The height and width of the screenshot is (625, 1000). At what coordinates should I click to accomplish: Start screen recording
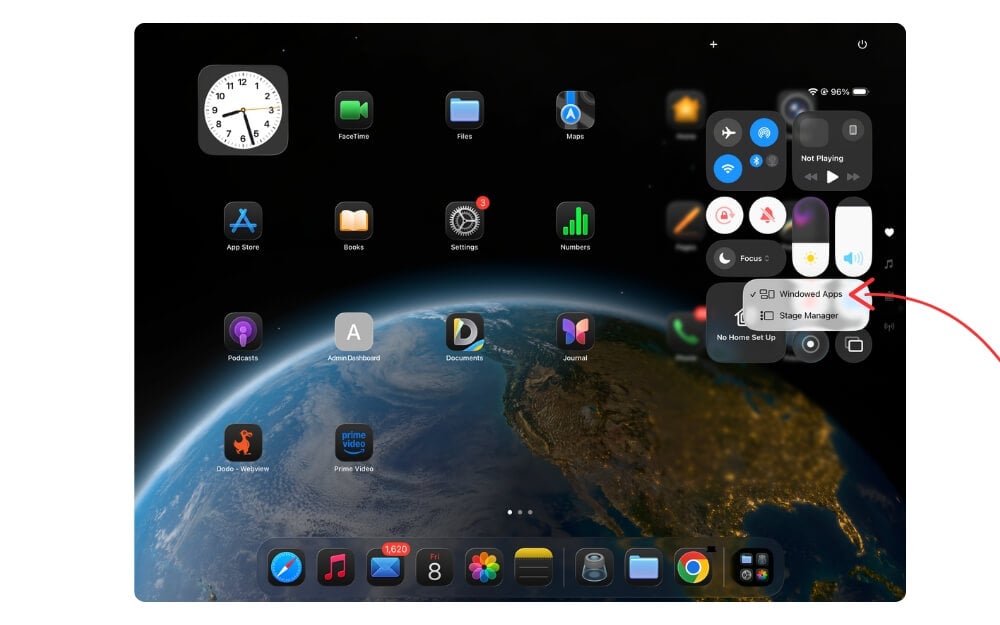810,344
